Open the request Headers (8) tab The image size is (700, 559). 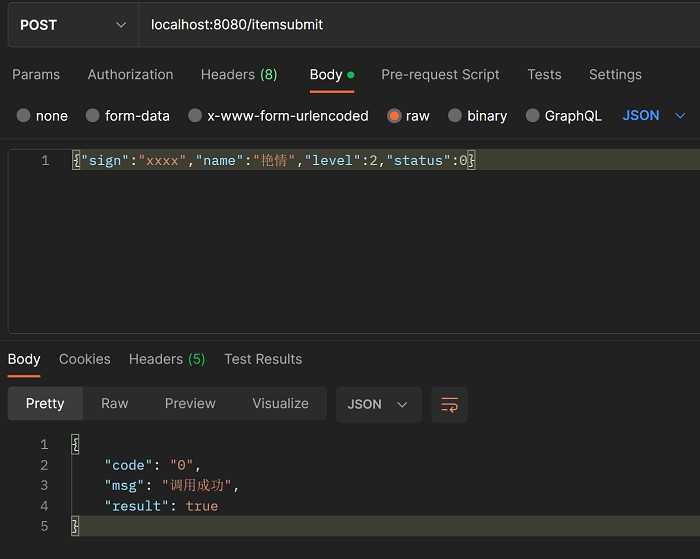click(239, 75)
